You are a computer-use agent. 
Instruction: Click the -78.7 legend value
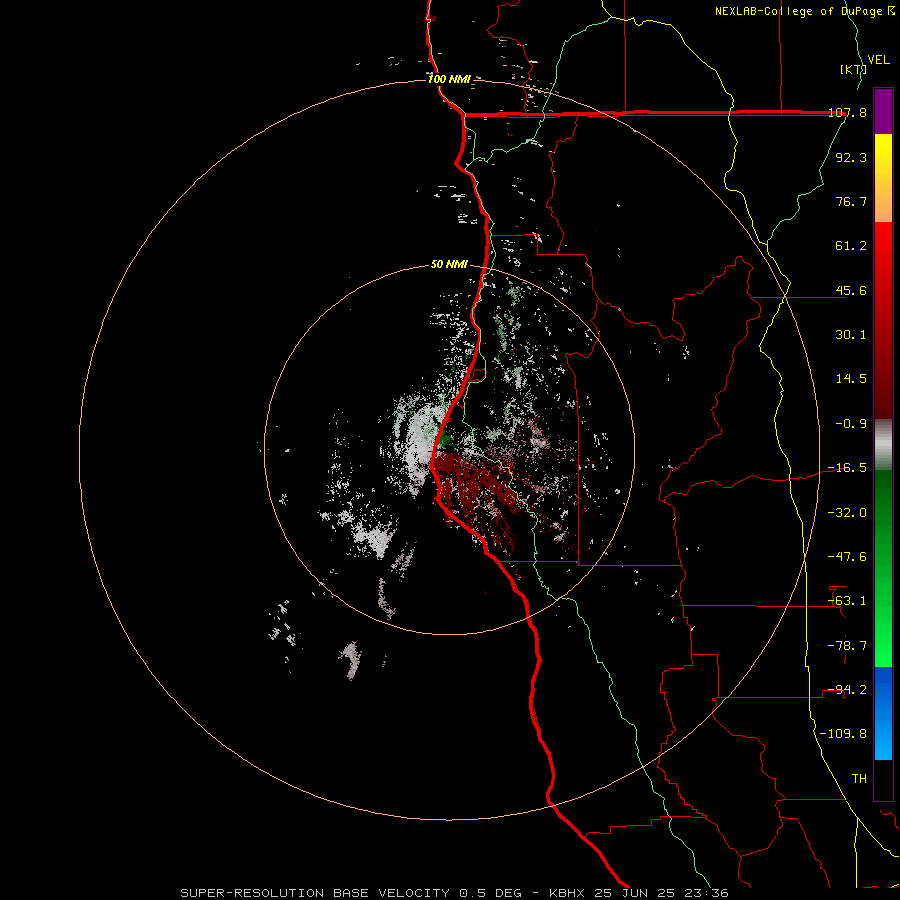click(847, 646)
